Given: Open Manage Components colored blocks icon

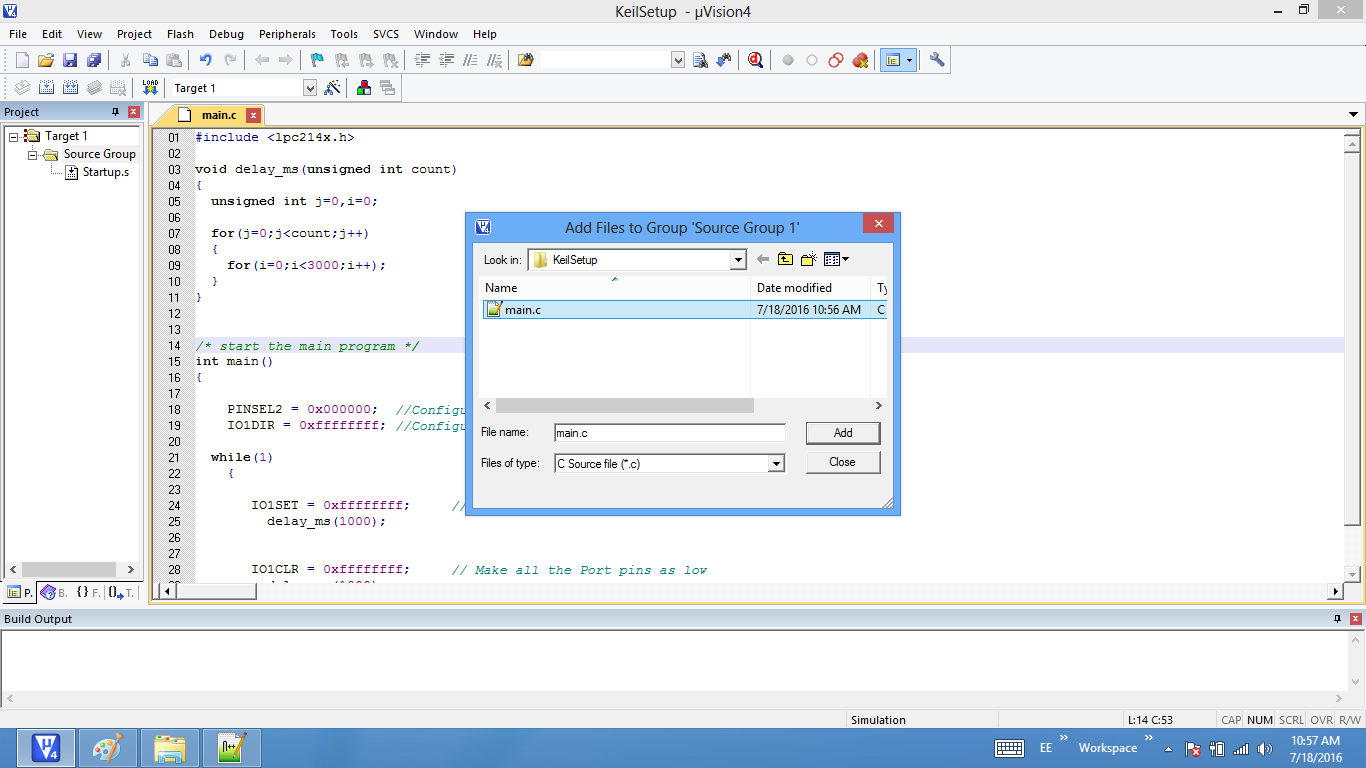Looking at the screenshot, I should [364, 88].
